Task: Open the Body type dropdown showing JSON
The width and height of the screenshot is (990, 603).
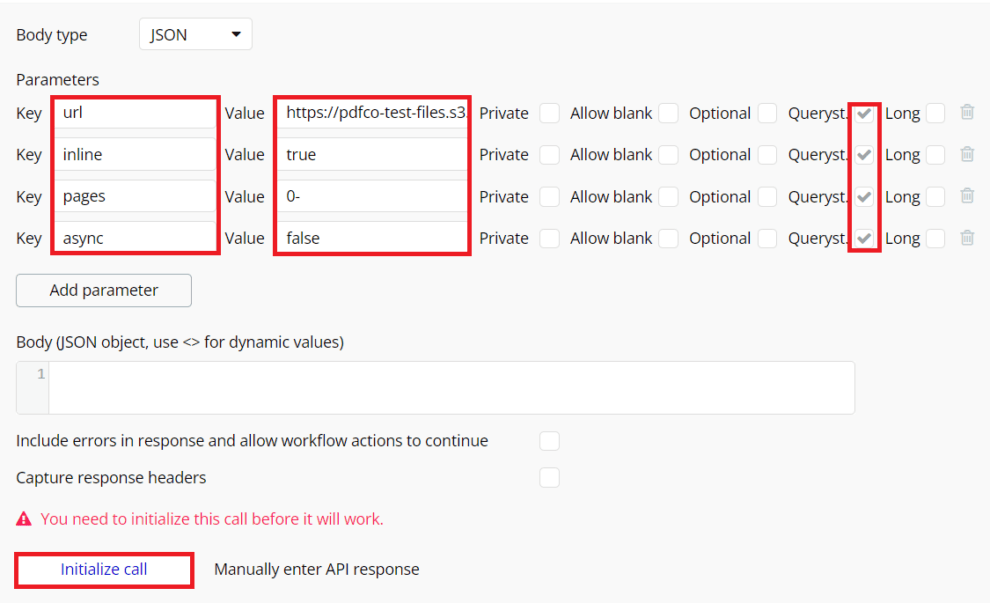Action: pos(195,33)
